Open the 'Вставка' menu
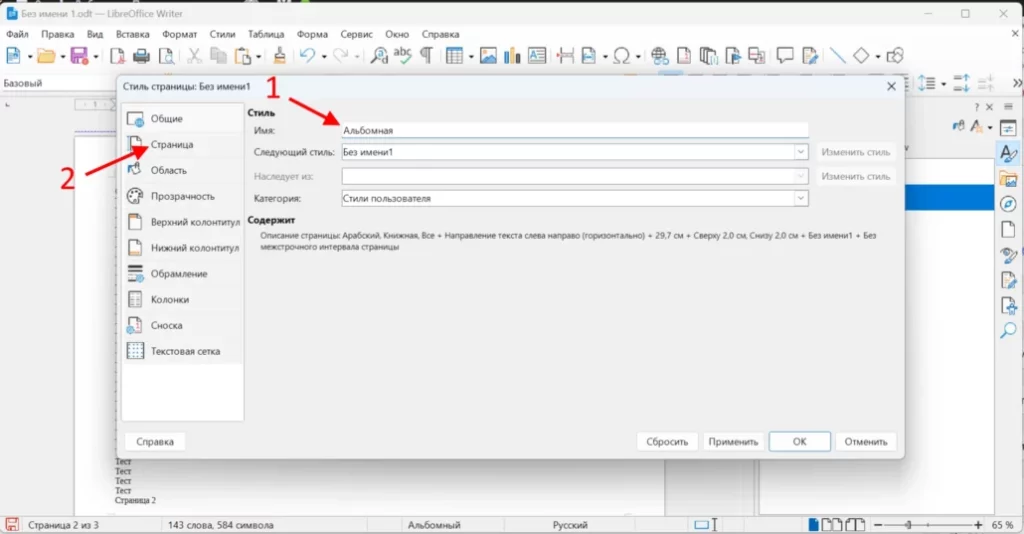This screenshot has height=534, width=1024. pos(133,34)
